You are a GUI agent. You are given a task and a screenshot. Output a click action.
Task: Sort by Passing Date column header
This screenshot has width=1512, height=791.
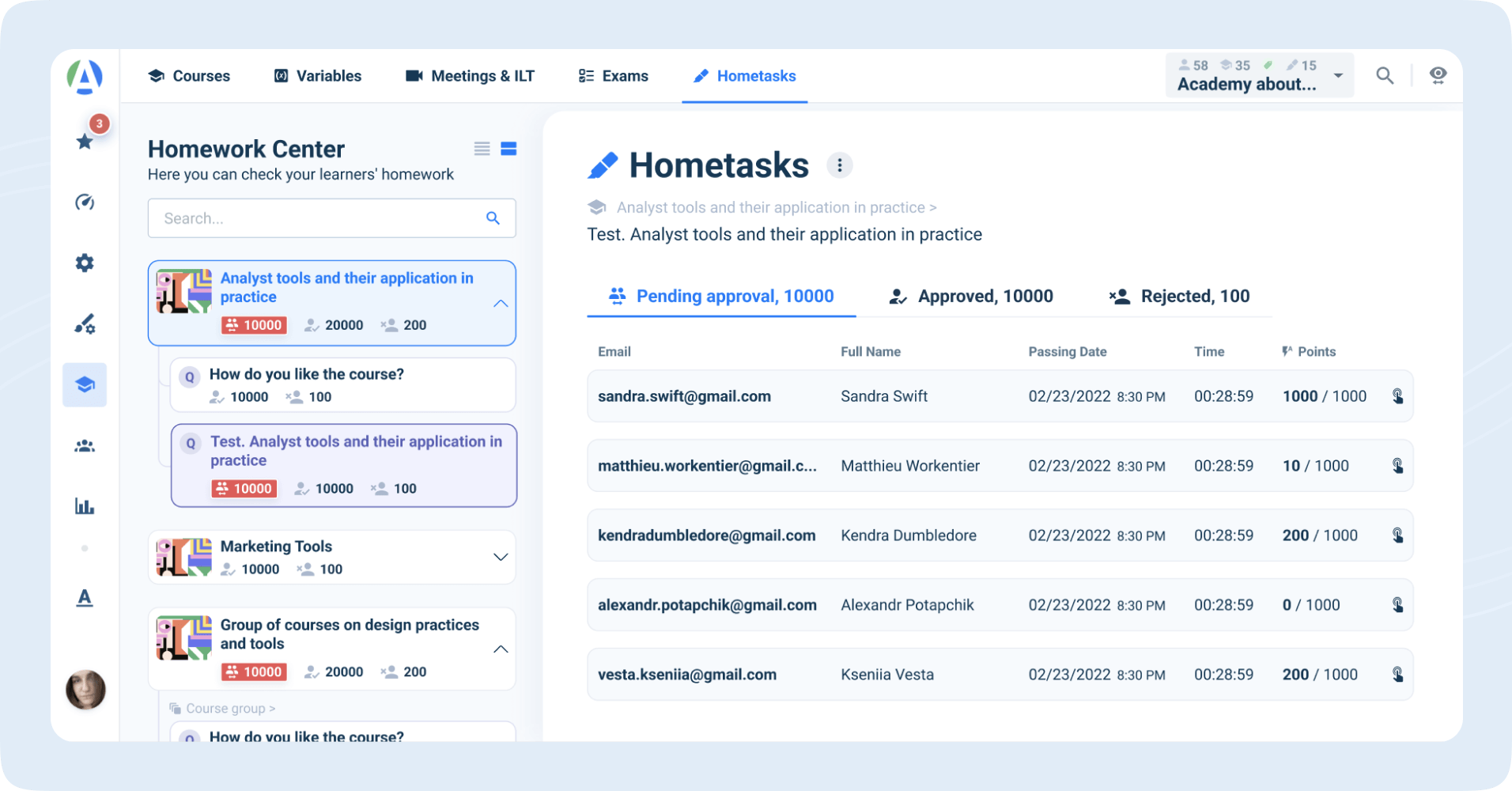[1068, 352]
